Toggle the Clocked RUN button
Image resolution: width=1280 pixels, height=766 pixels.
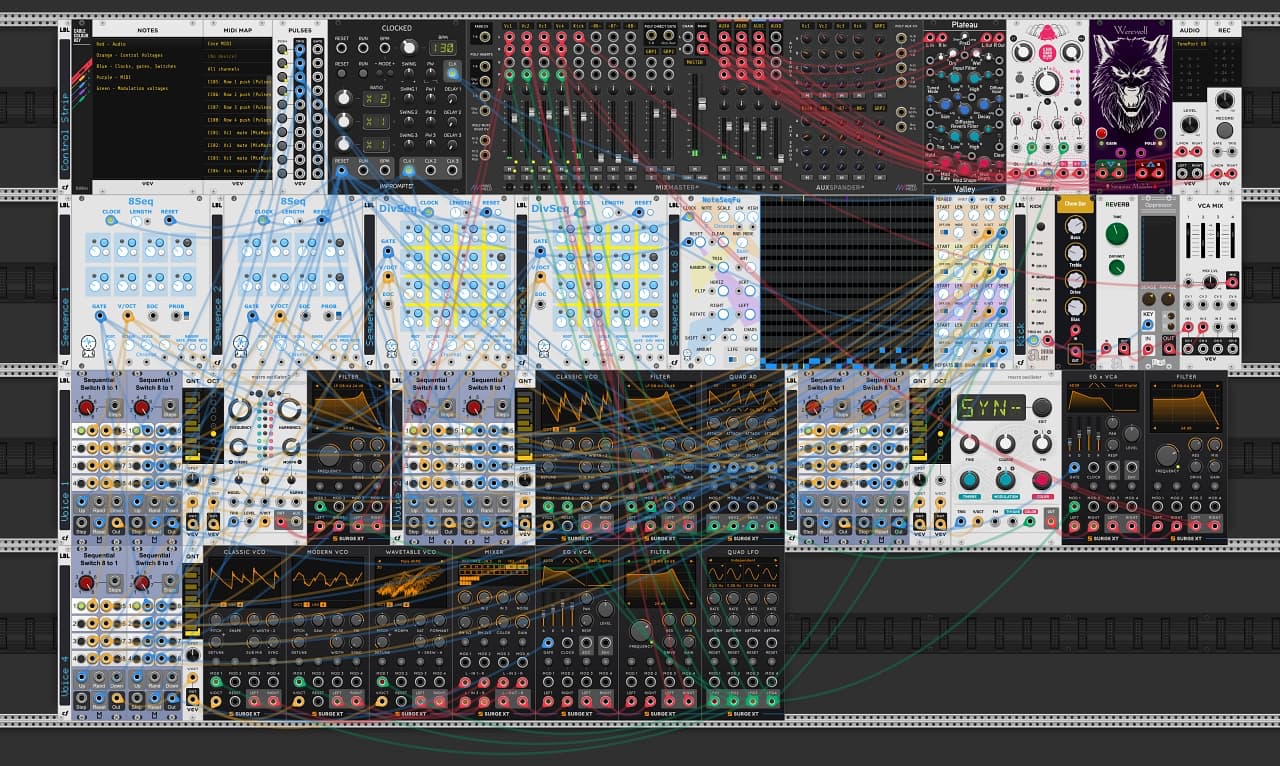tap(363, 73)
